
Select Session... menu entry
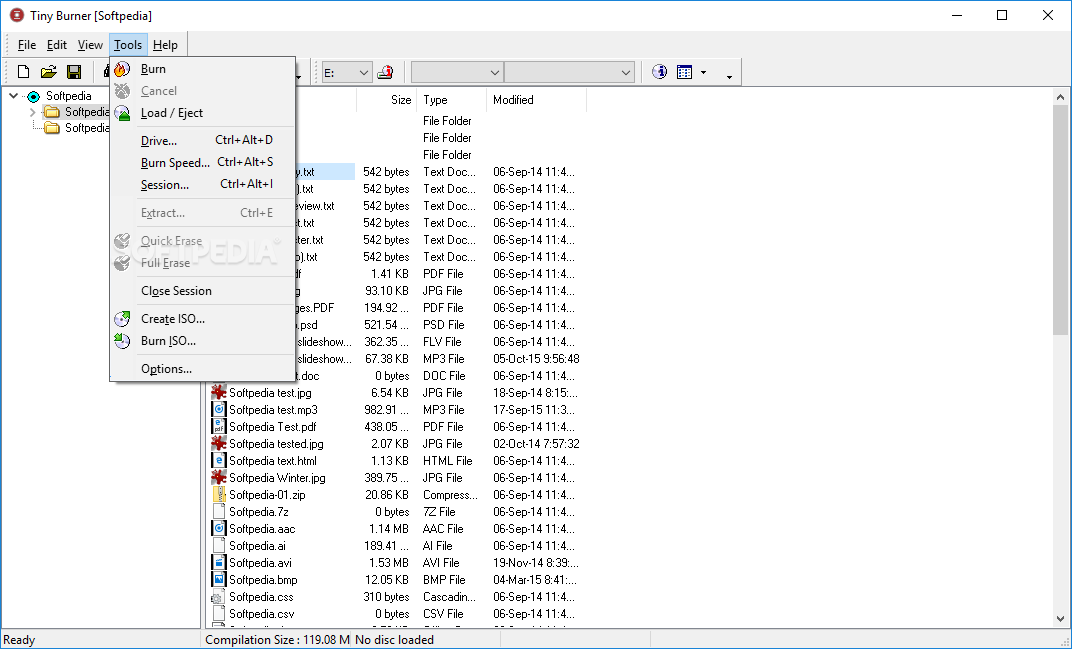click(202, 185)
